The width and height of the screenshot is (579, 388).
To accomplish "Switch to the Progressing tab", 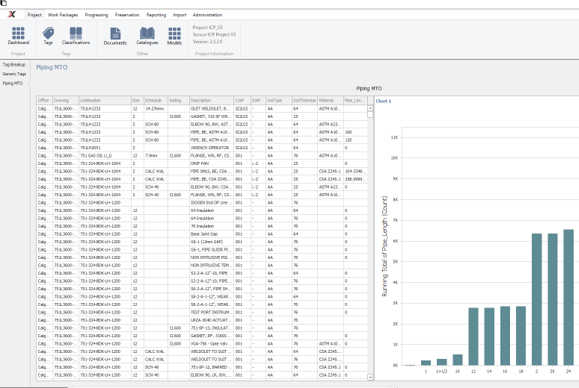I will click(96, 15).
